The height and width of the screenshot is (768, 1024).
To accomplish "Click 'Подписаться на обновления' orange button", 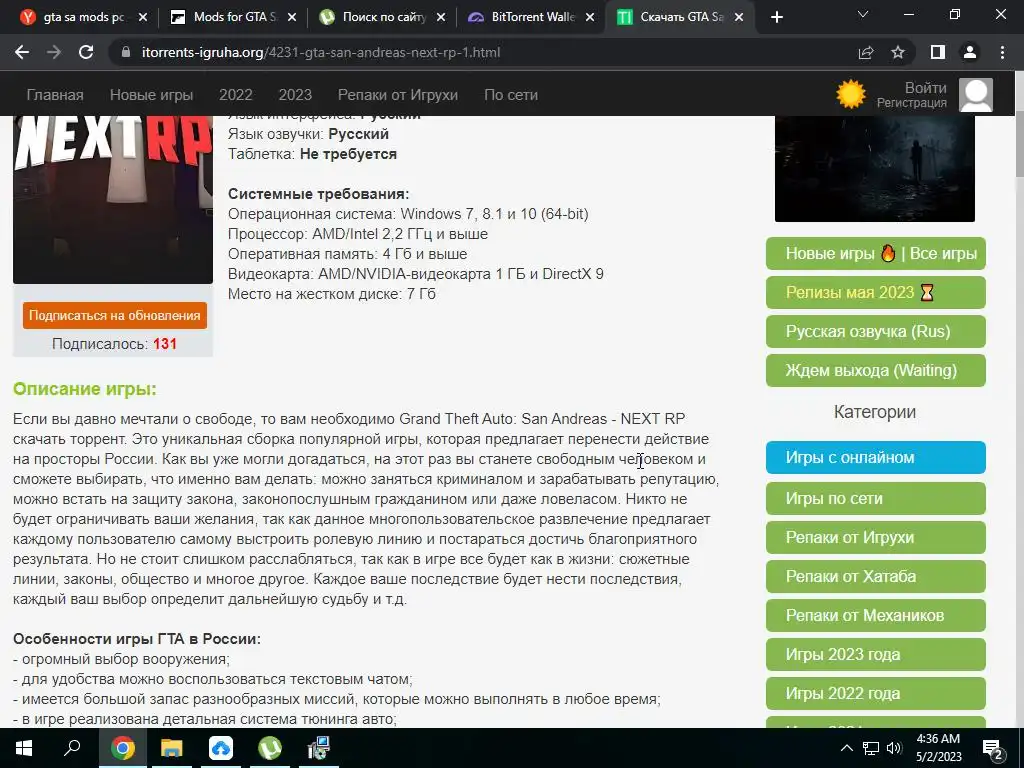I will click(115, 315).
